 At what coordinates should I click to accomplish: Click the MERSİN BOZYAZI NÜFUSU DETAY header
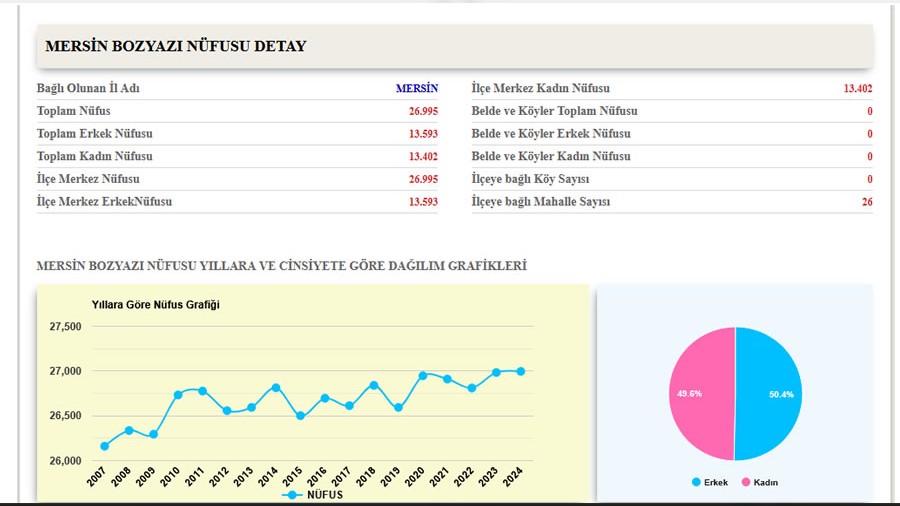pyautogui.click(x=176, y=46)
